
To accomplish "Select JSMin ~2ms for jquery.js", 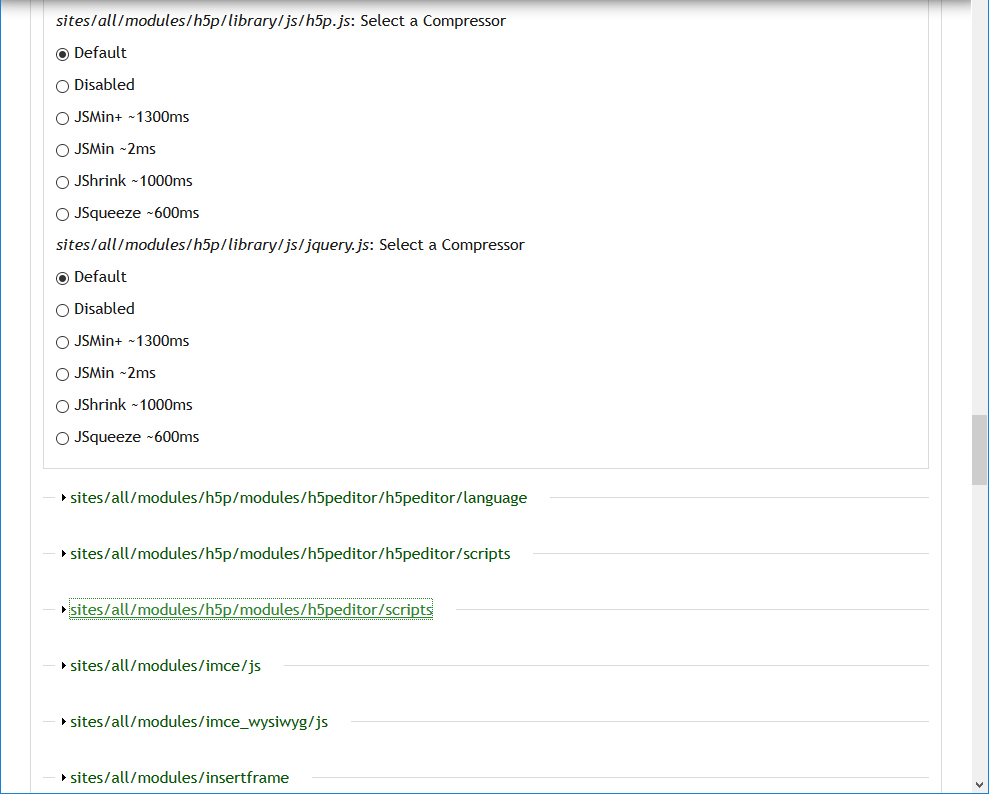I will [x=62, y=374].
